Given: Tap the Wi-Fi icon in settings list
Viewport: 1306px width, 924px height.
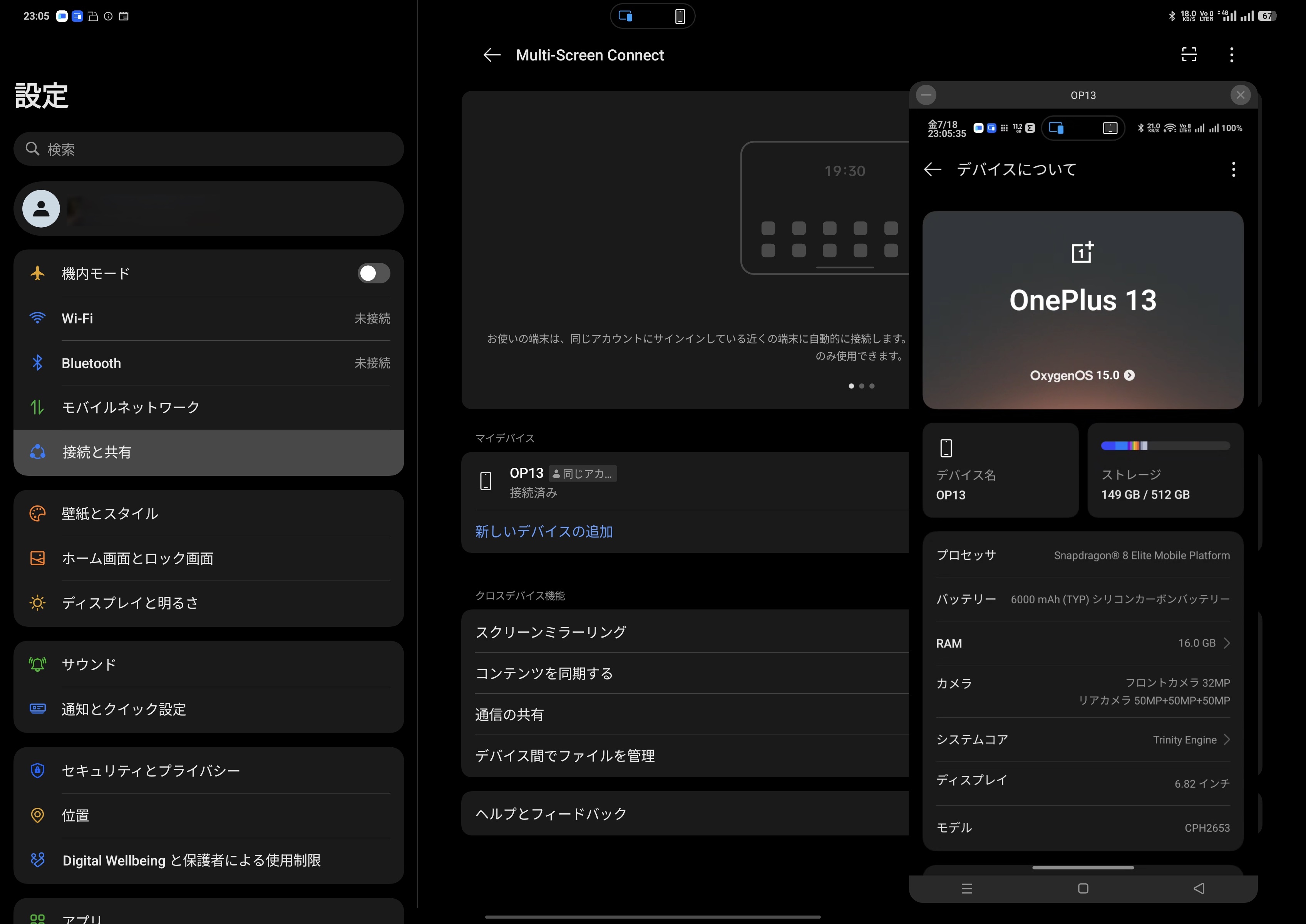Looking at the screenshot, I should (x=38, y=318).
